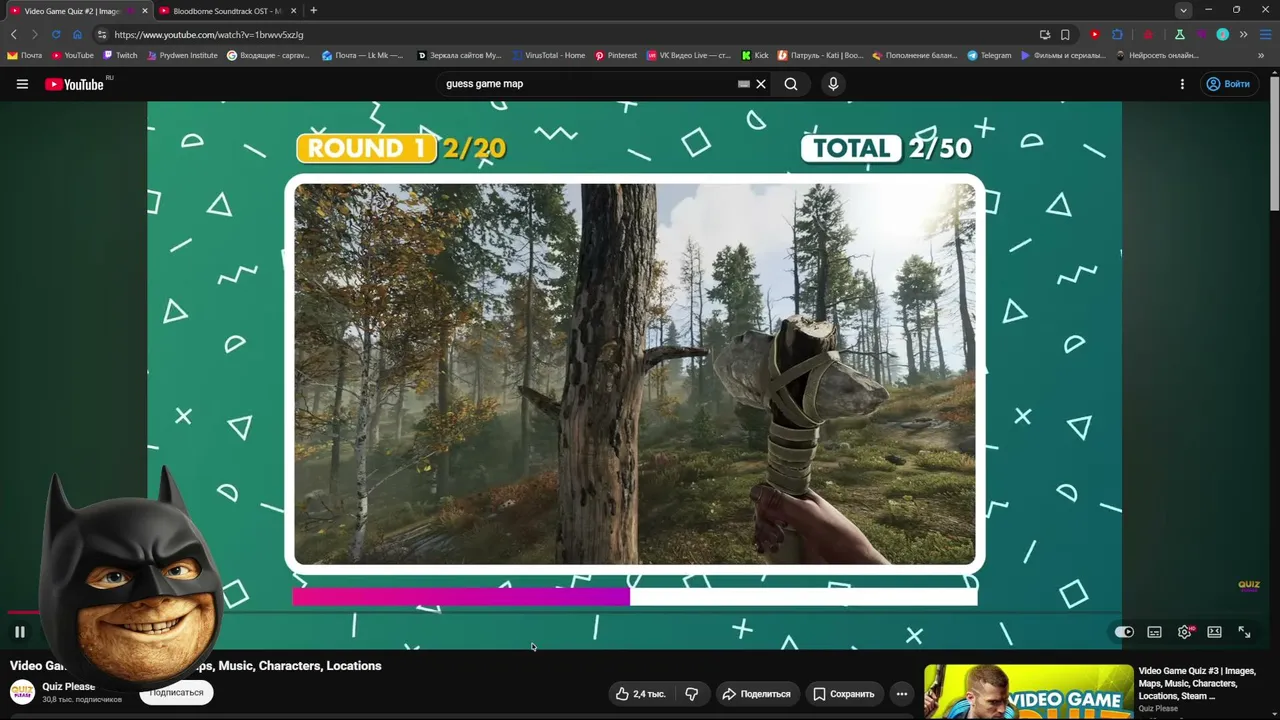Open the VK Видео Live bookmark
This screenshot has width=1280, height=720.
point(689,56)
